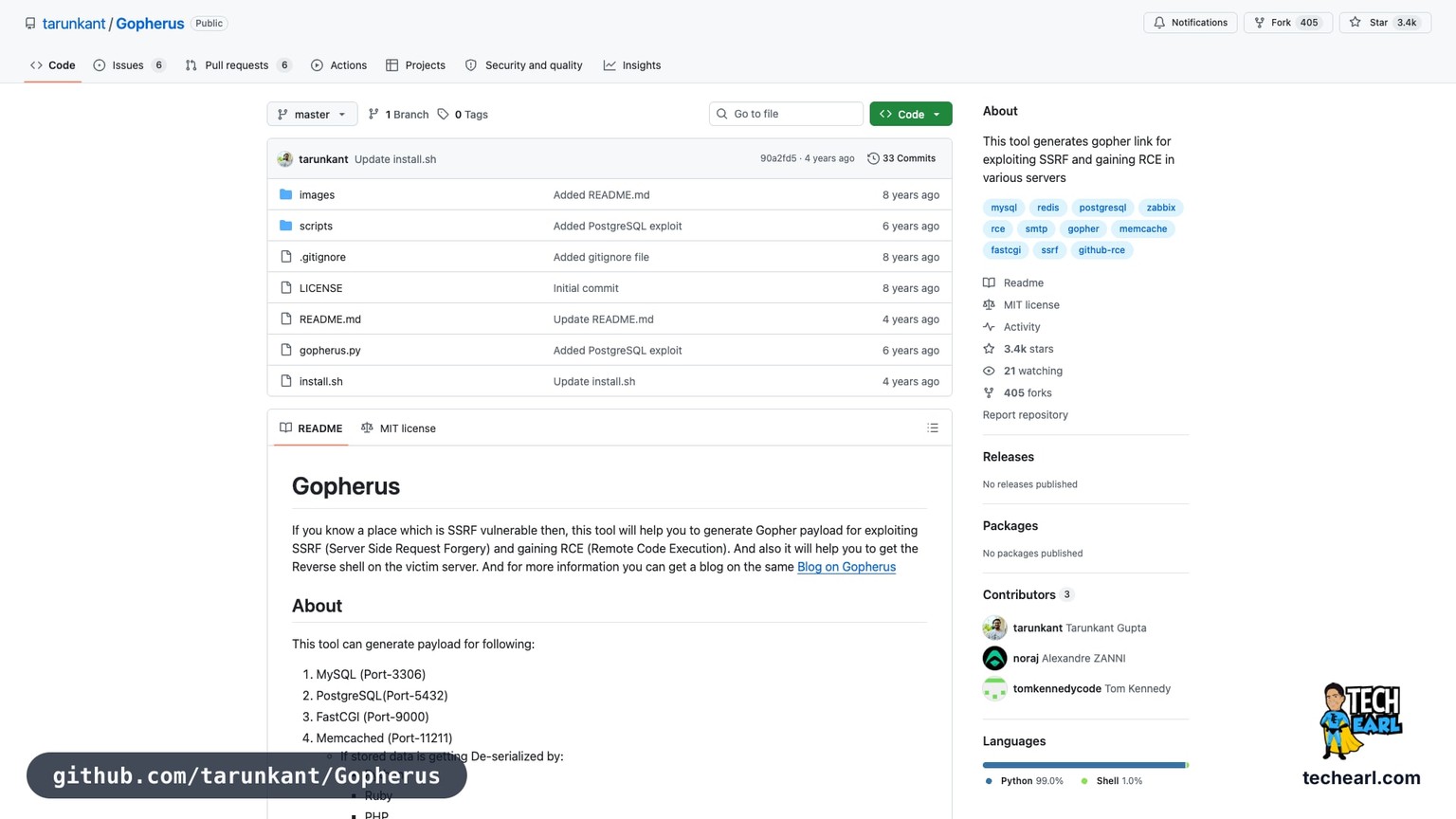Click the scripts folder icon
The height and width of the screenshot is (819, 1456).
click(x=286, y=226)
